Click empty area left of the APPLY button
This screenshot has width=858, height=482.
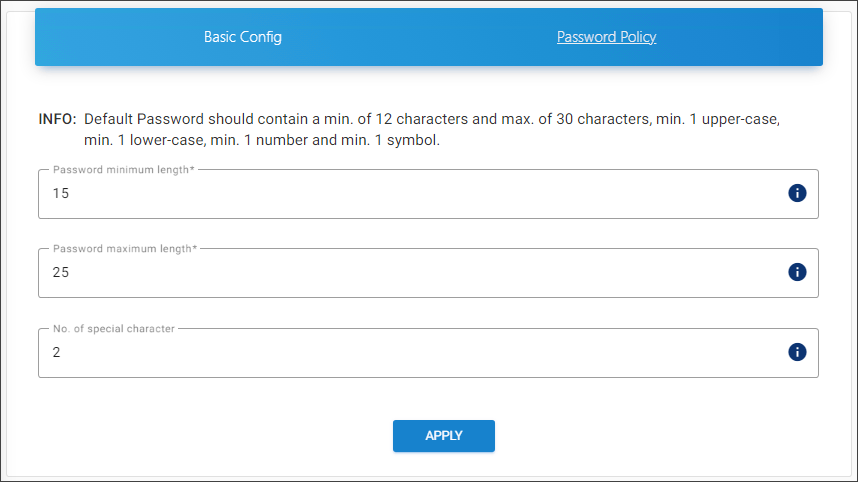[250, 436]
